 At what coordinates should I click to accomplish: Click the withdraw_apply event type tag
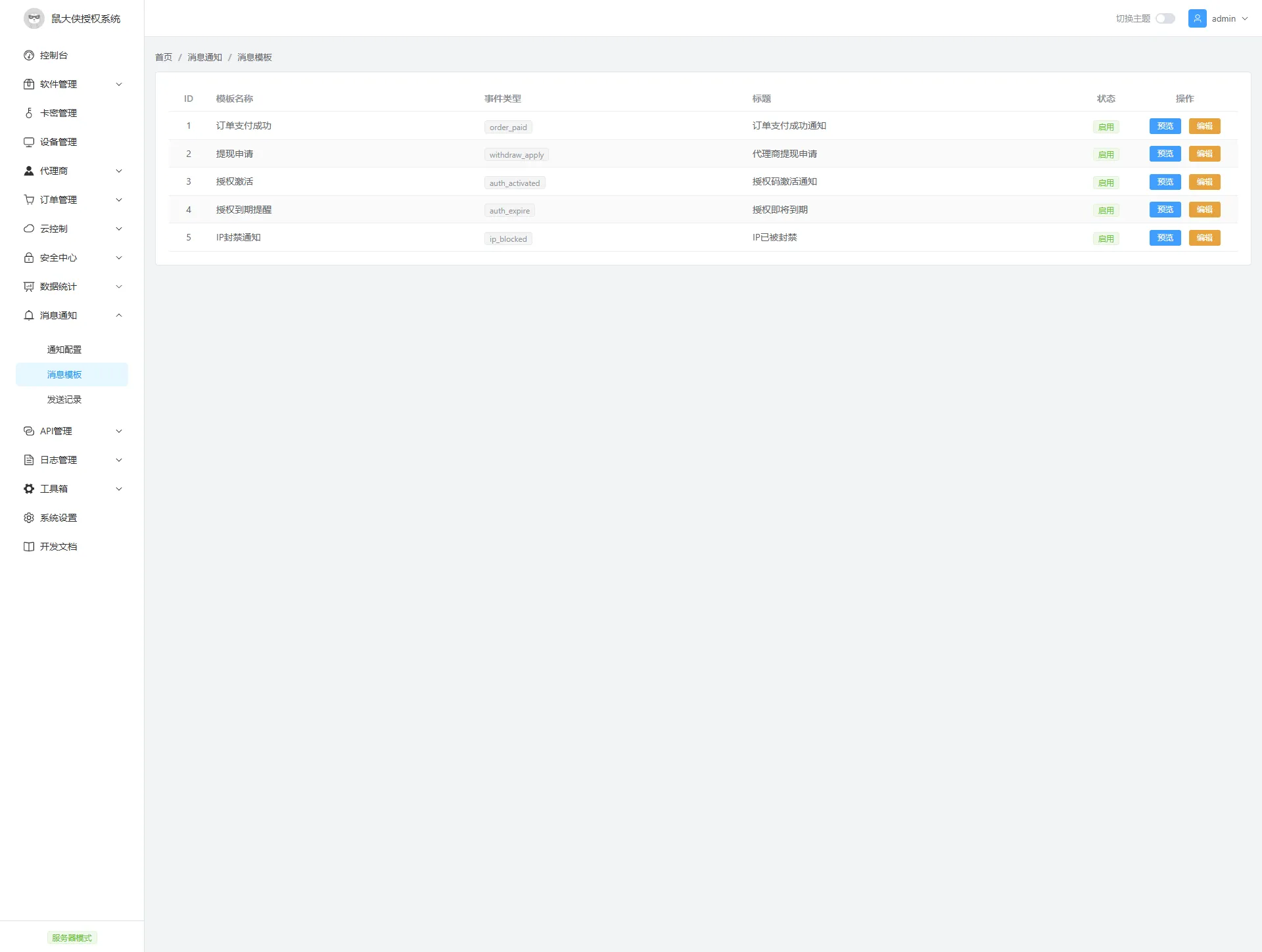[516, 155]
